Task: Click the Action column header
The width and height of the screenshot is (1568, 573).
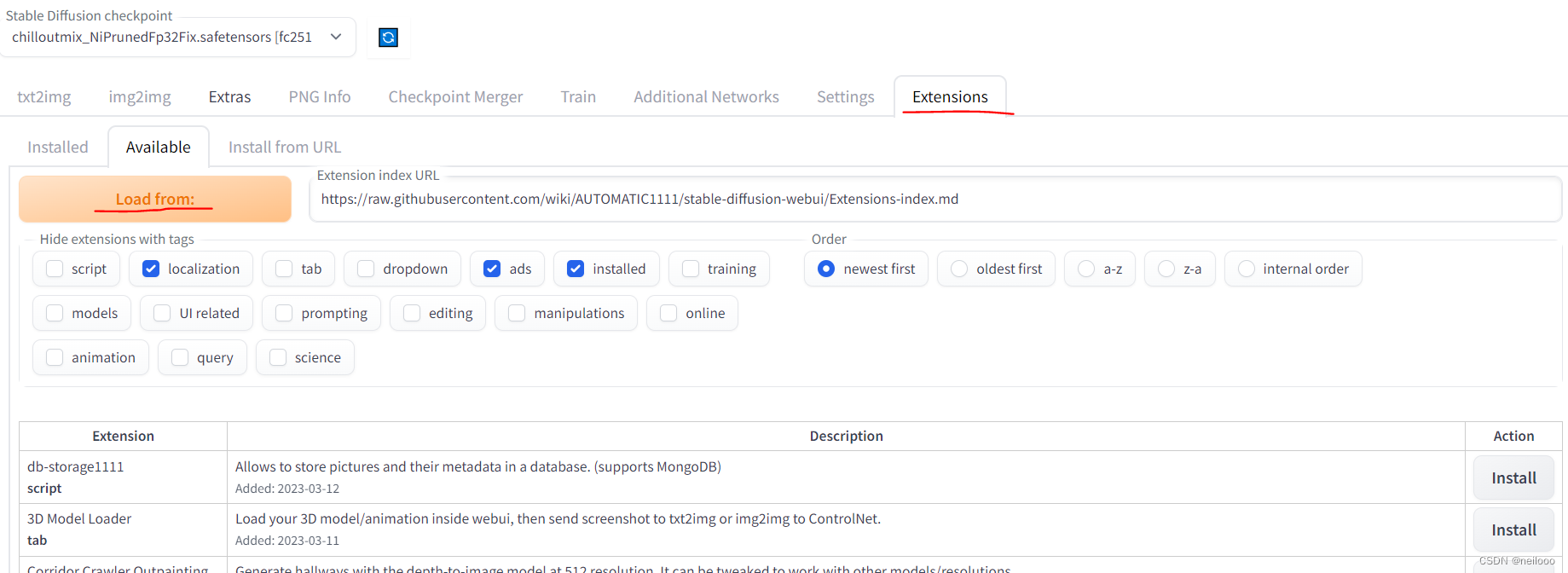Action: [x=1513, y=437]
